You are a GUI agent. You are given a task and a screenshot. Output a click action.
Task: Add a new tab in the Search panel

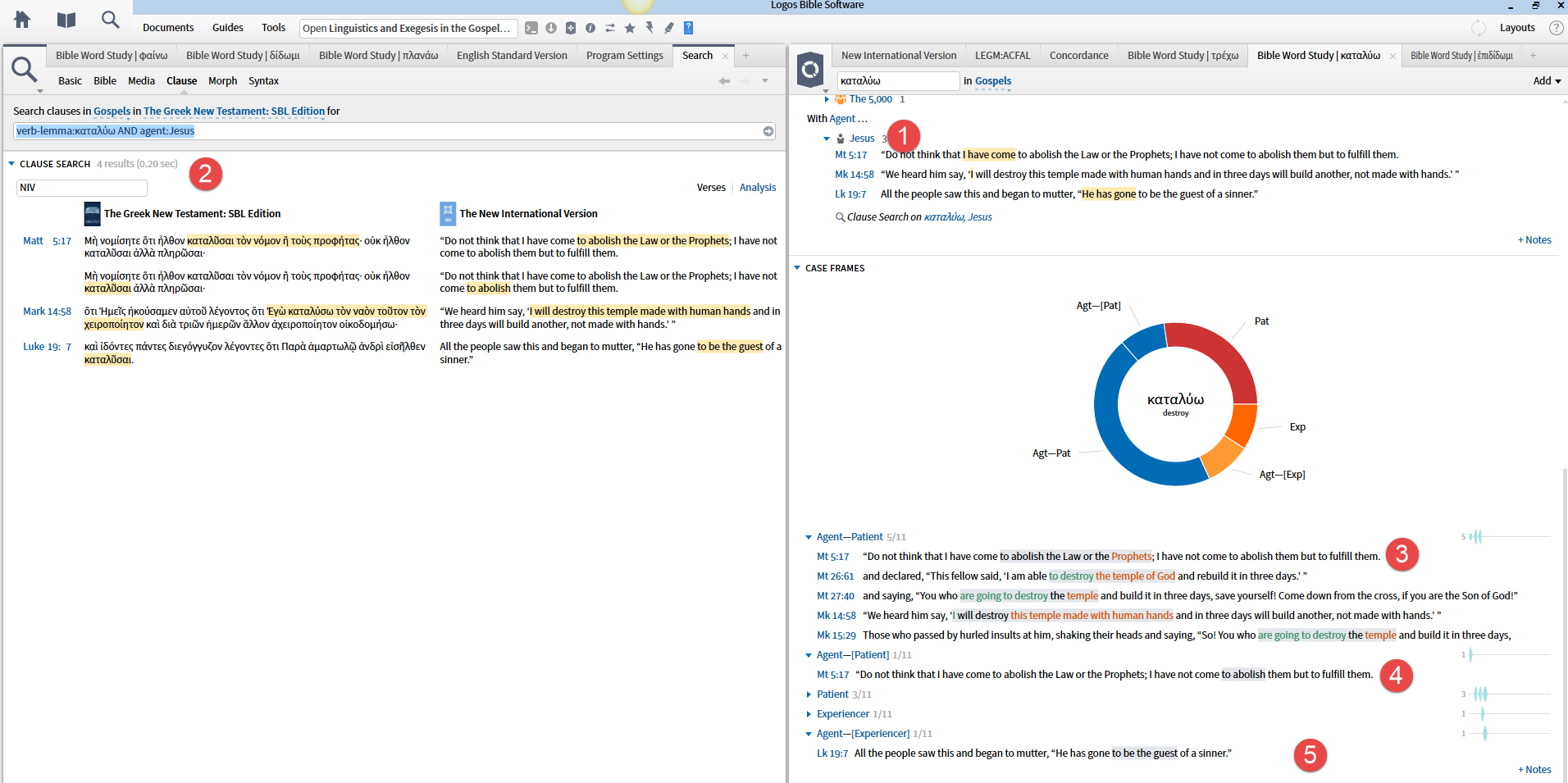(745, 56)
